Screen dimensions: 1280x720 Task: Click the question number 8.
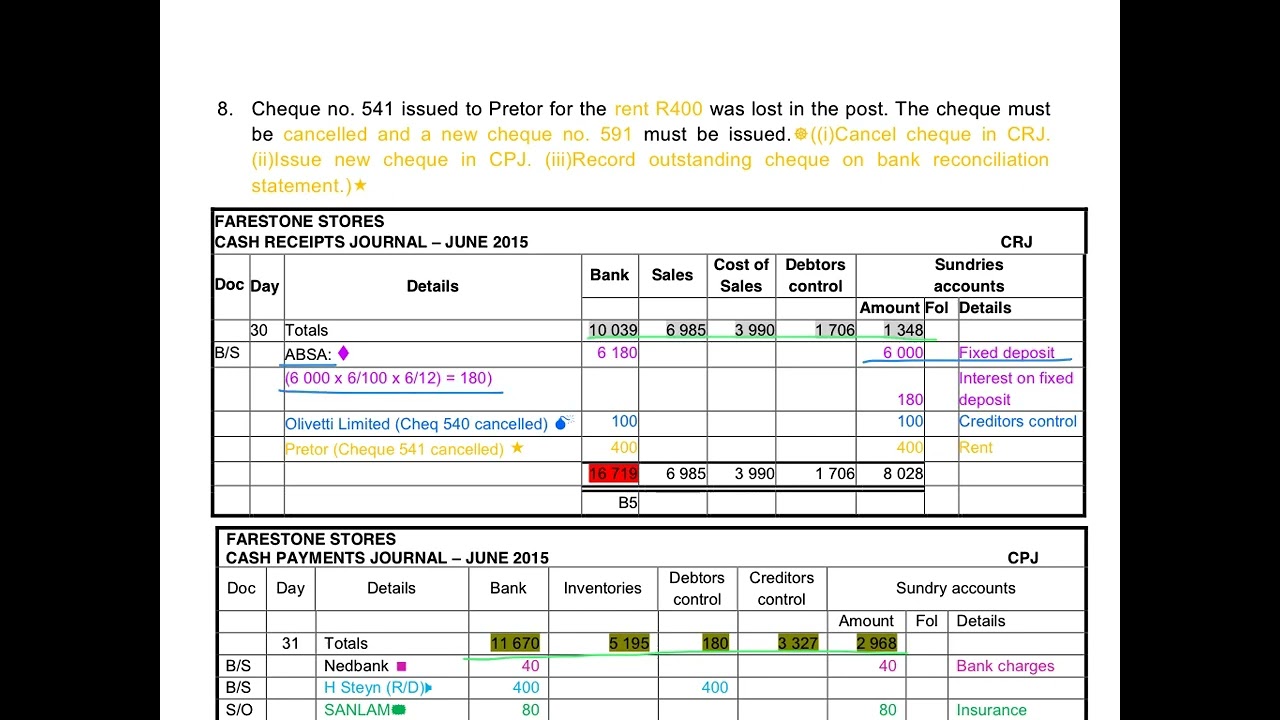(225, 108)
